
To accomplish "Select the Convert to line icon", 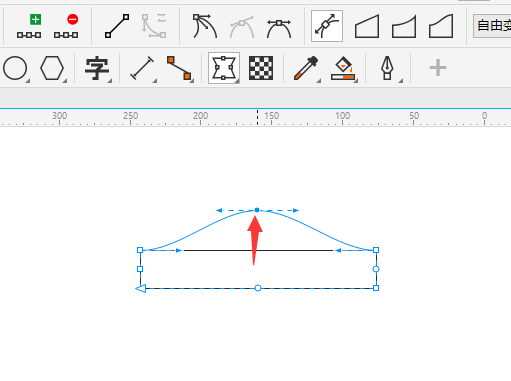I will pos(117,26).
